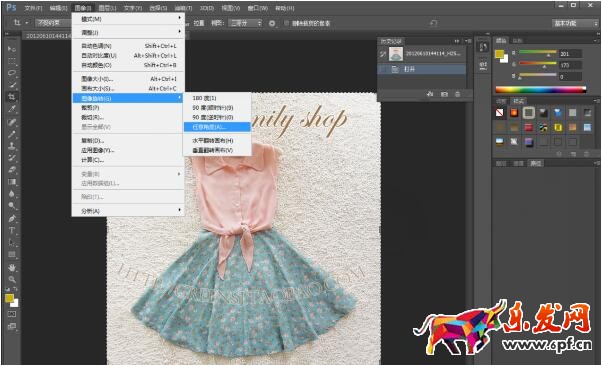Image resolution: width=602 pixels, height=365 pixels.
Task: Select the Lasso tool
Action: (x=12, y=73)
